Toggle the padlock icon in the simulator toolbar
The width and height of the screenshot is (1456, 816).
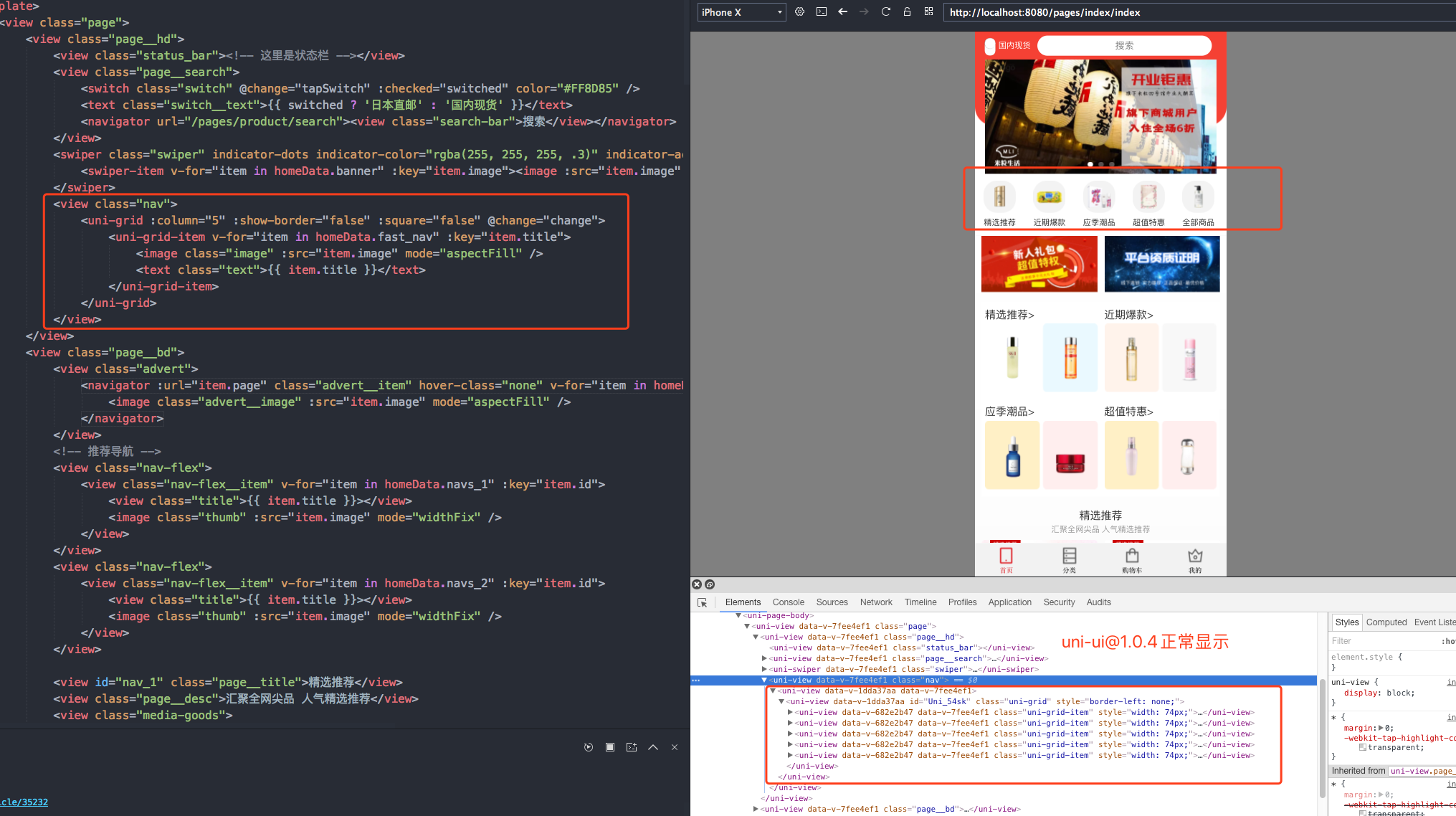tap(907, 12)
